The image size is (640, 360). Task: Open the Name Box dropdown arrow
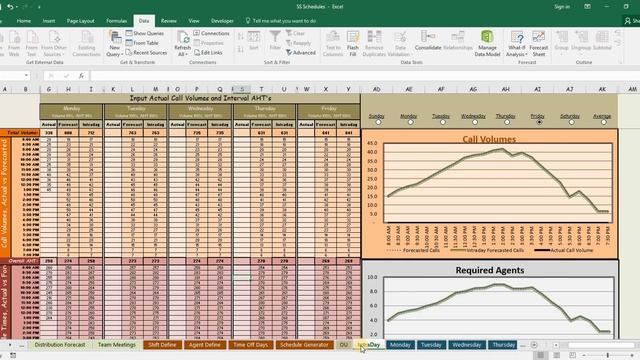click(x=27, y=76)
